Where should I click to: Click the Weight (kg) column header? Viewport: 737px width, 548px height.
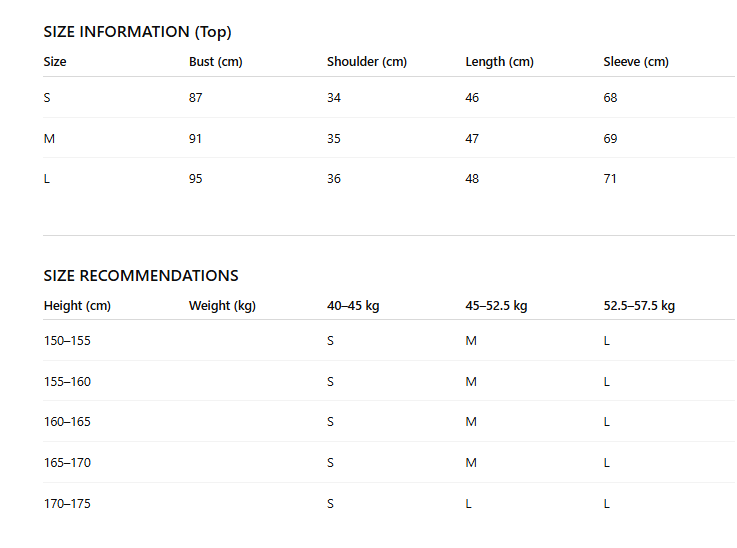[x=222, y=305]
